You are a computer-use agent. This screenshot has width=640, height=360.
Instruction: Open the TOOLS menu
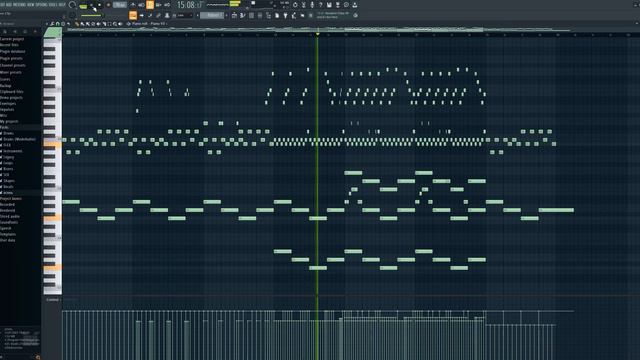53,4
